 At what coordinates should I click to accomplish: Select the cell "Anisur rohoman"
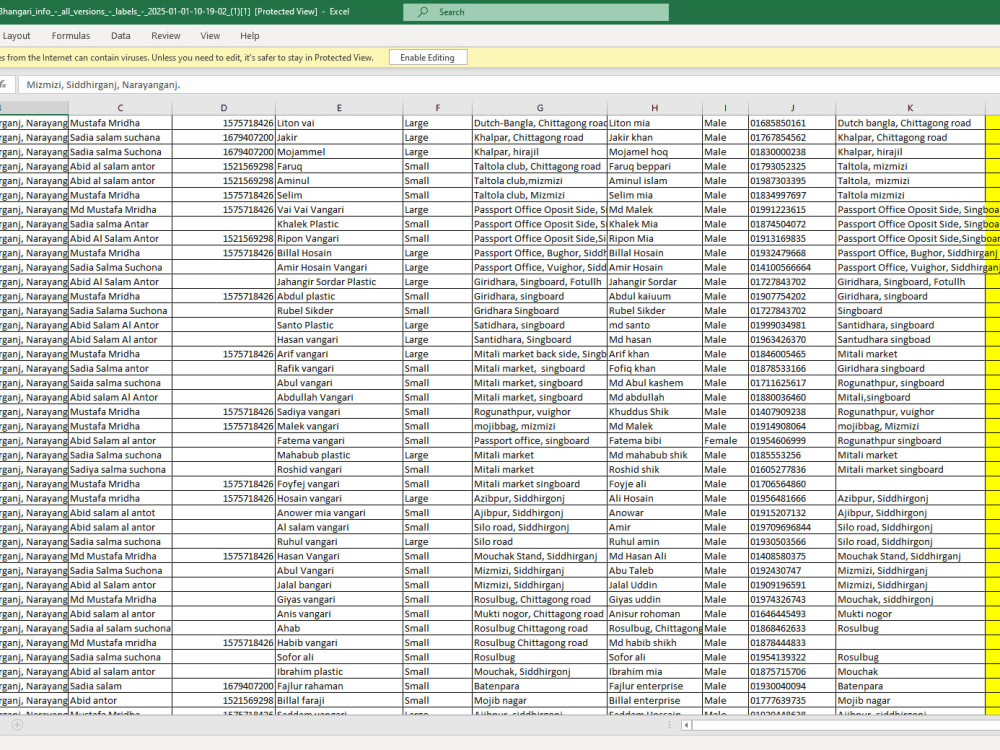(654, 614)
